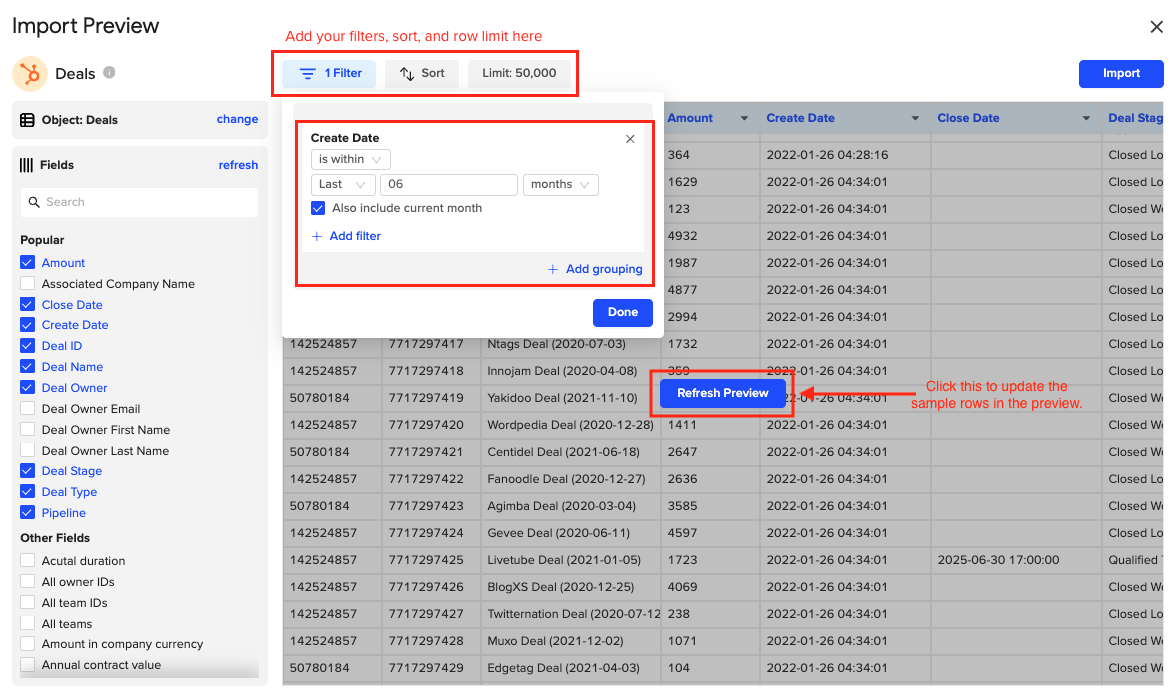This screenshot has height=696, width=1176.
Task: Click the up-down arrows icon on the Sort button
Action: (x=403, y=73)
